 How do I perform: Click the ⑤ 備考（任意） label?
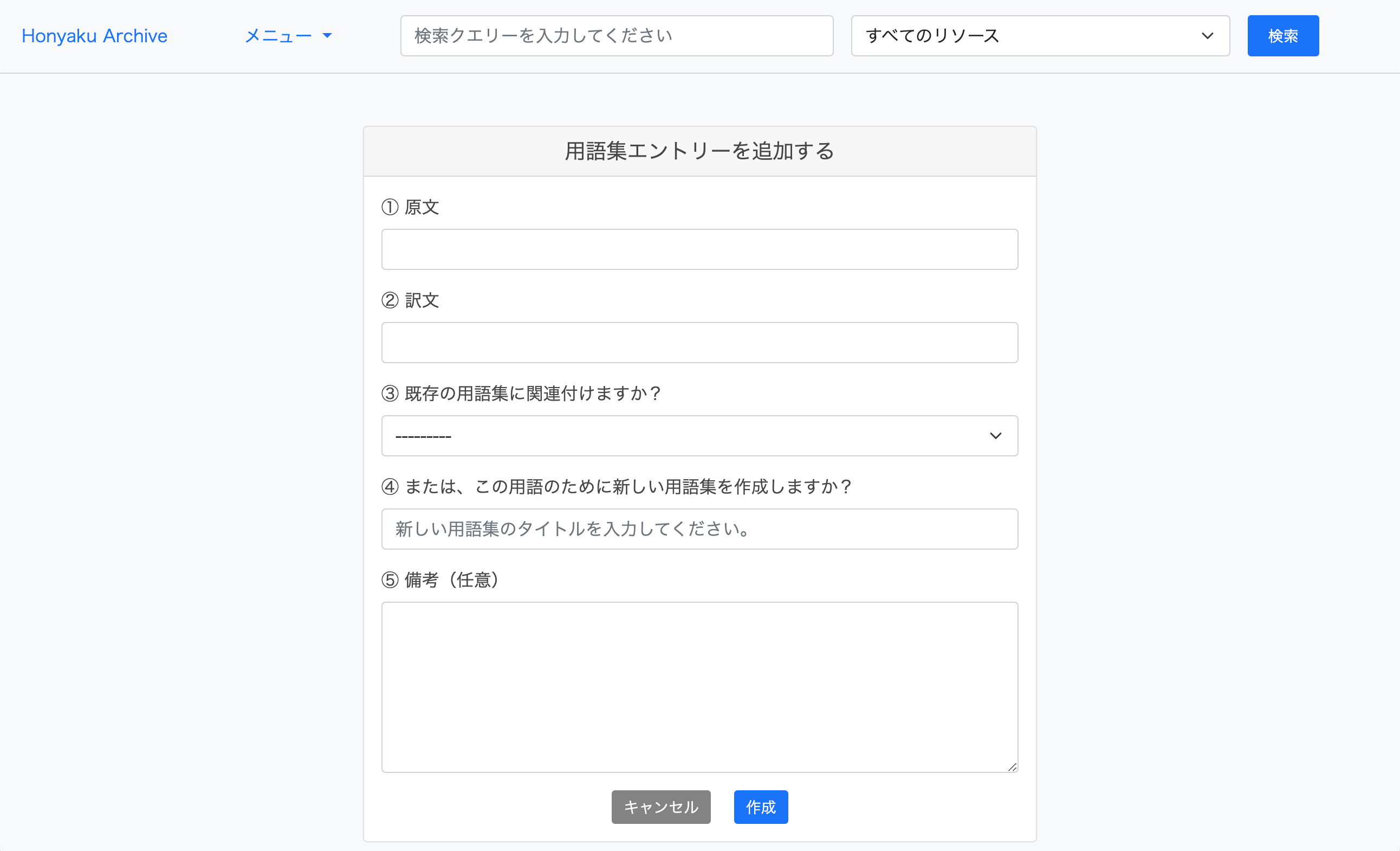click(440, 580)
